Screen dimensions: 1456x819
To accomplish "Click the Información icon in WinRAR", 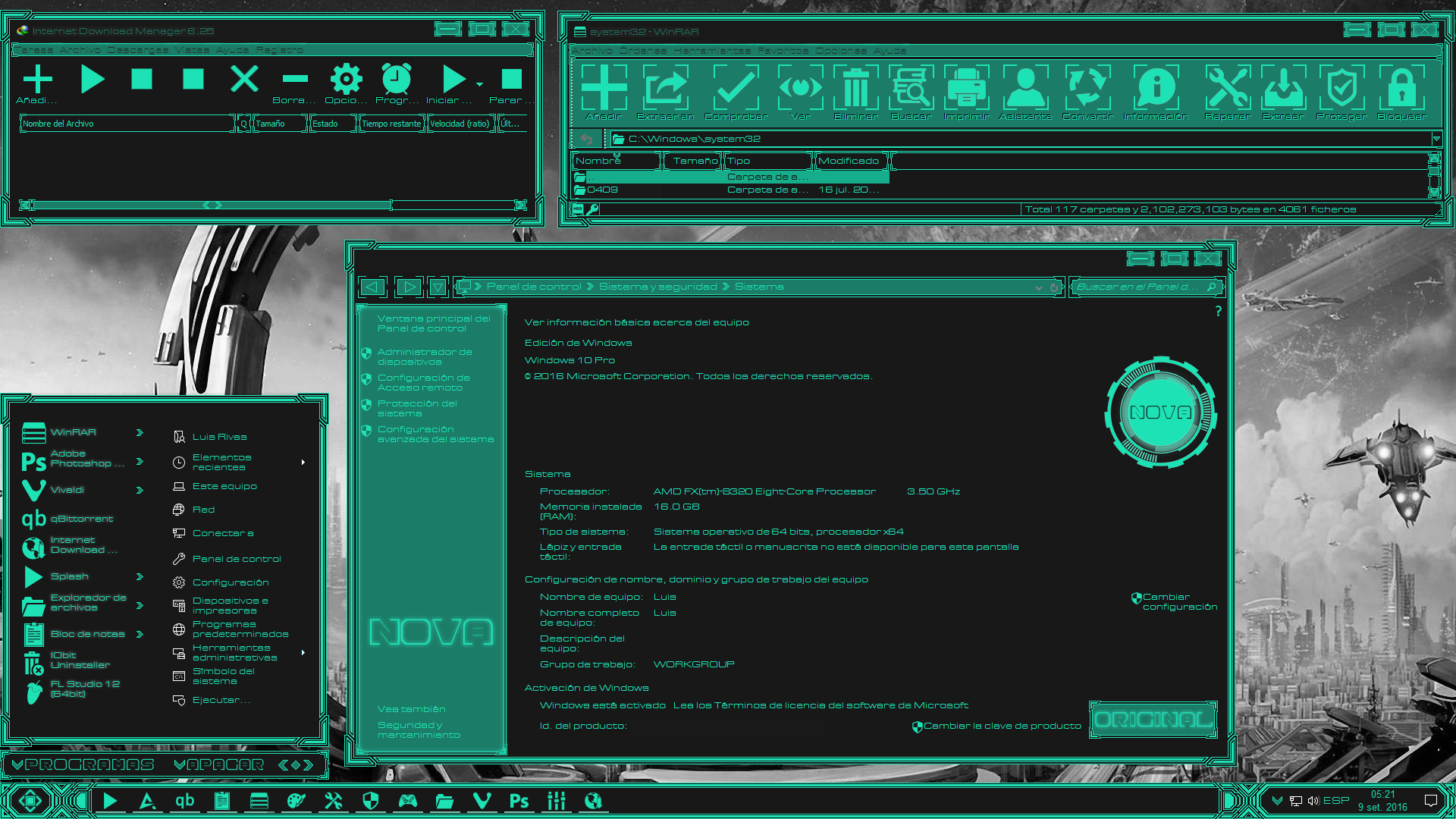I will click(x=1156, y=88).
